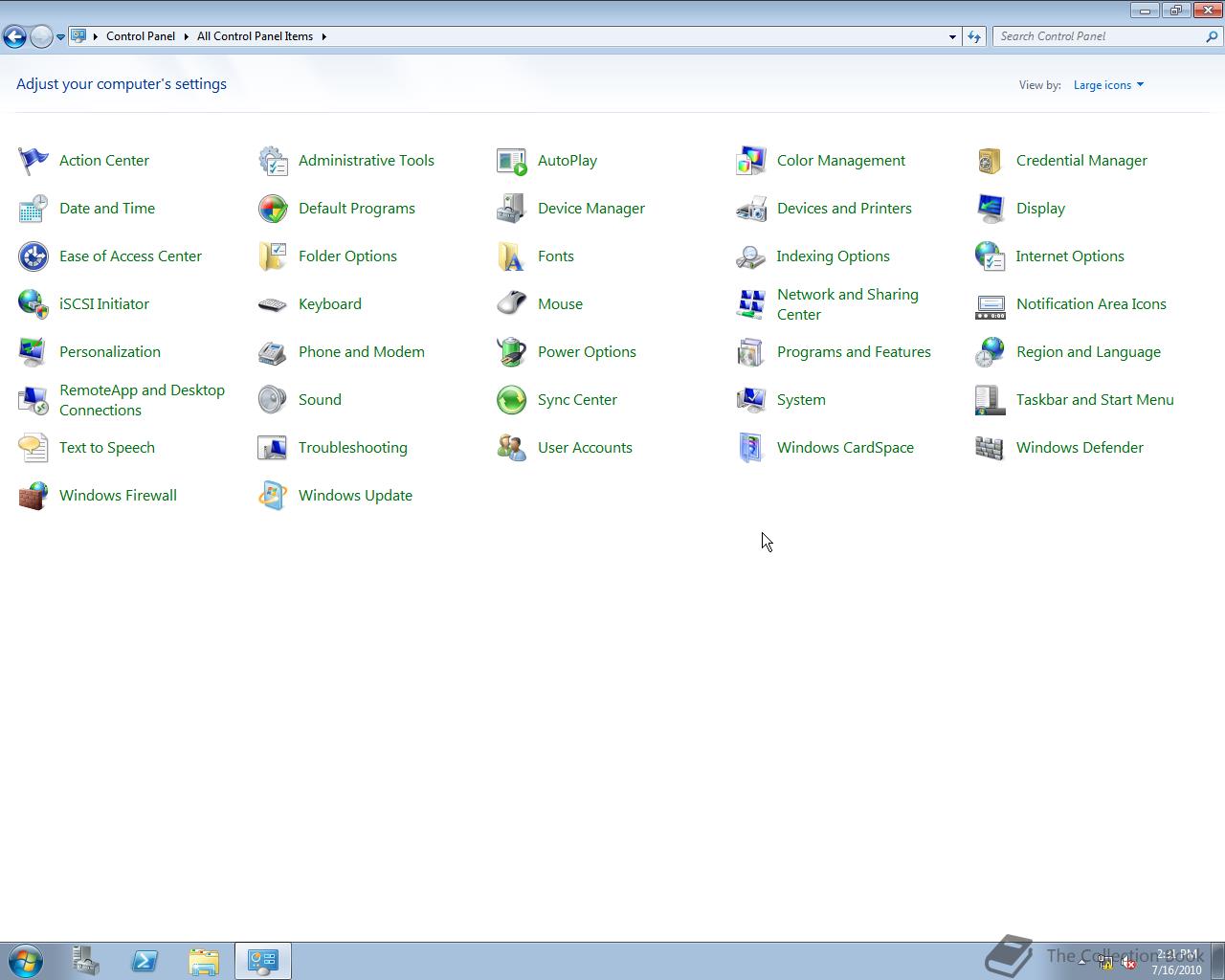Expand arrow before Control Panel breadcrumb
The image size is (1225, 980).
[x=96, y=36]
